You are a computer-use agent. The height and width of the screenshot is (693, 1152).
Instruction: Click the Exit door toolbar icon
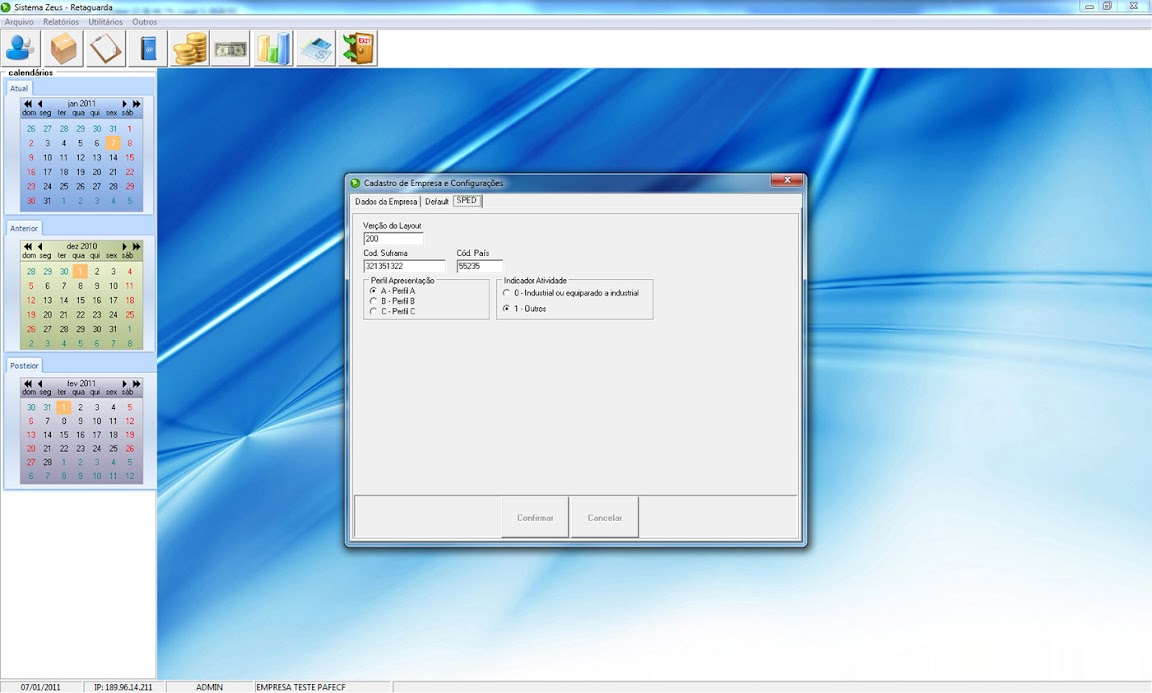coord(358,49)
